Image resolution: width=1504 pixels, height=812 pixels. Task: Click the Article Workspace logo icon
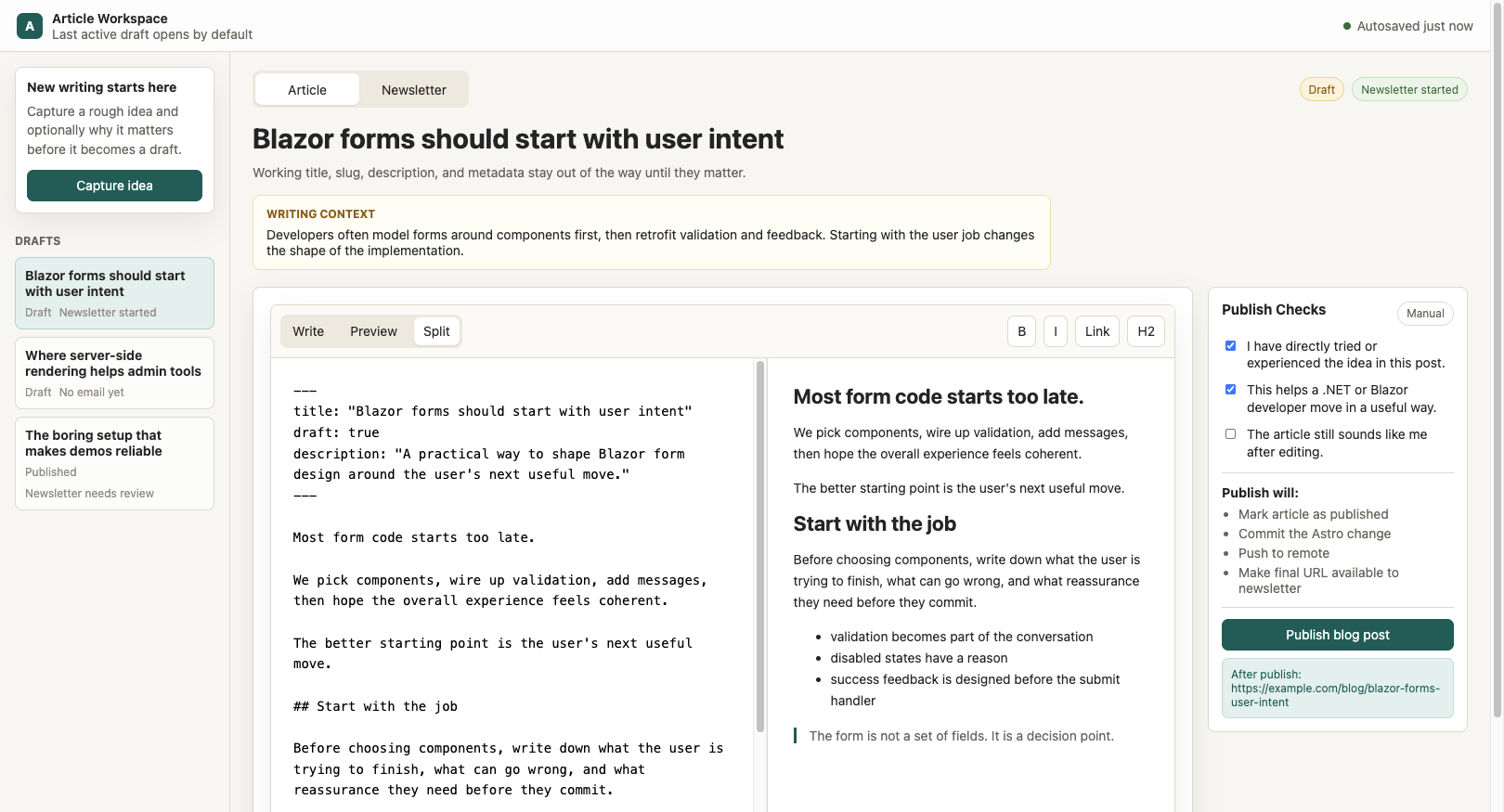pyautogui.click(x=30, y=26)
